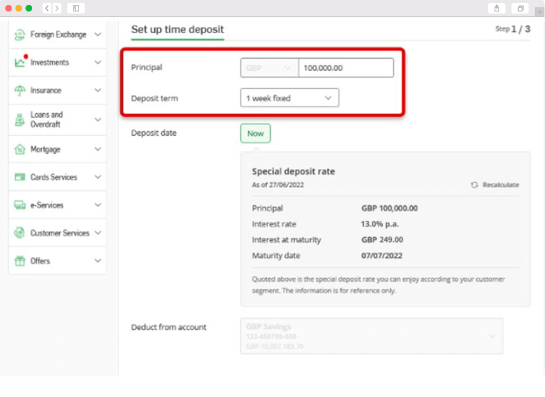
Task: Click the Loans and Overdraft money bag icon
Action: (x=20, y=120)
